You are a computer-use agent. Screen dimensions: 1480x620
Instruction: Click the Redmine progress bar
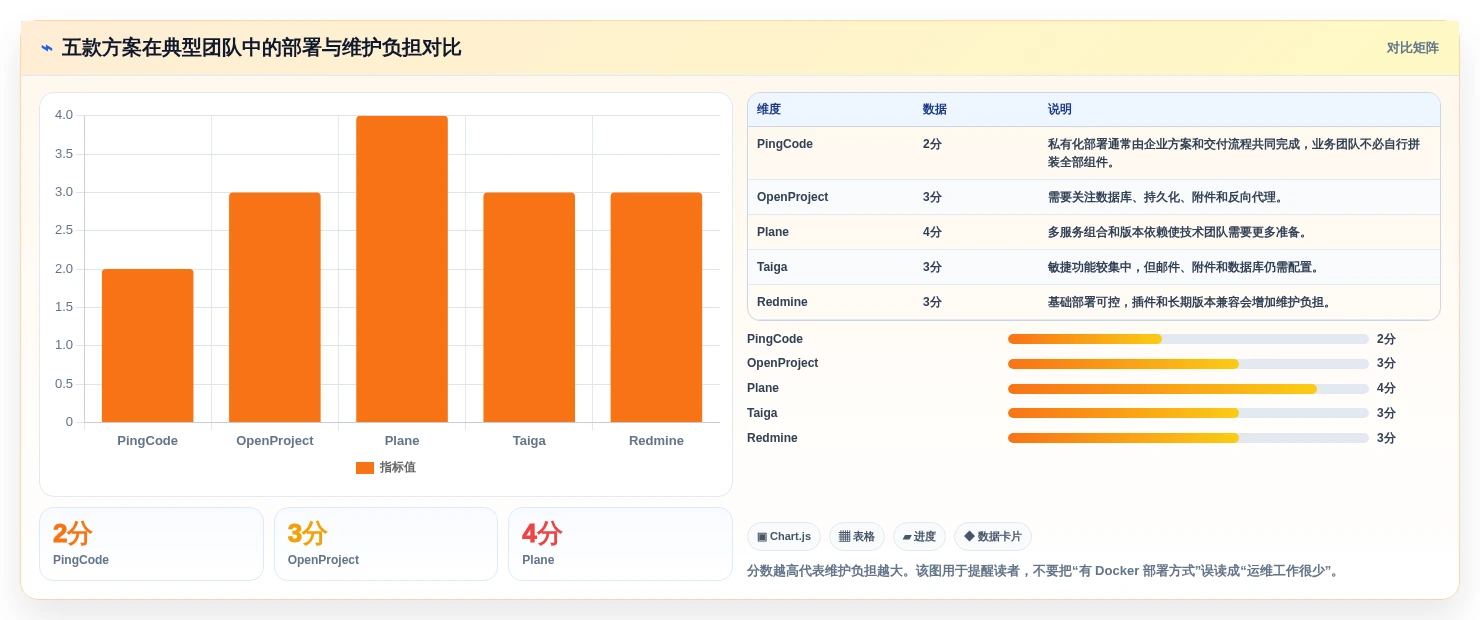(x=1188, y=438)
